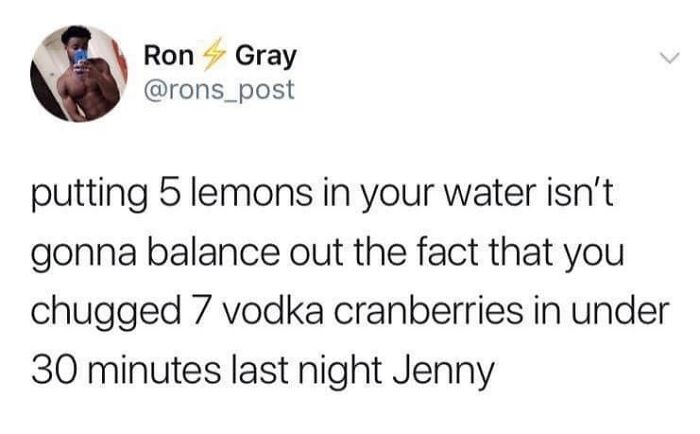This screenshot has height=434, width=700.
Task: Click "5 lemons" in the tweet text
Action: pos(236,193)
